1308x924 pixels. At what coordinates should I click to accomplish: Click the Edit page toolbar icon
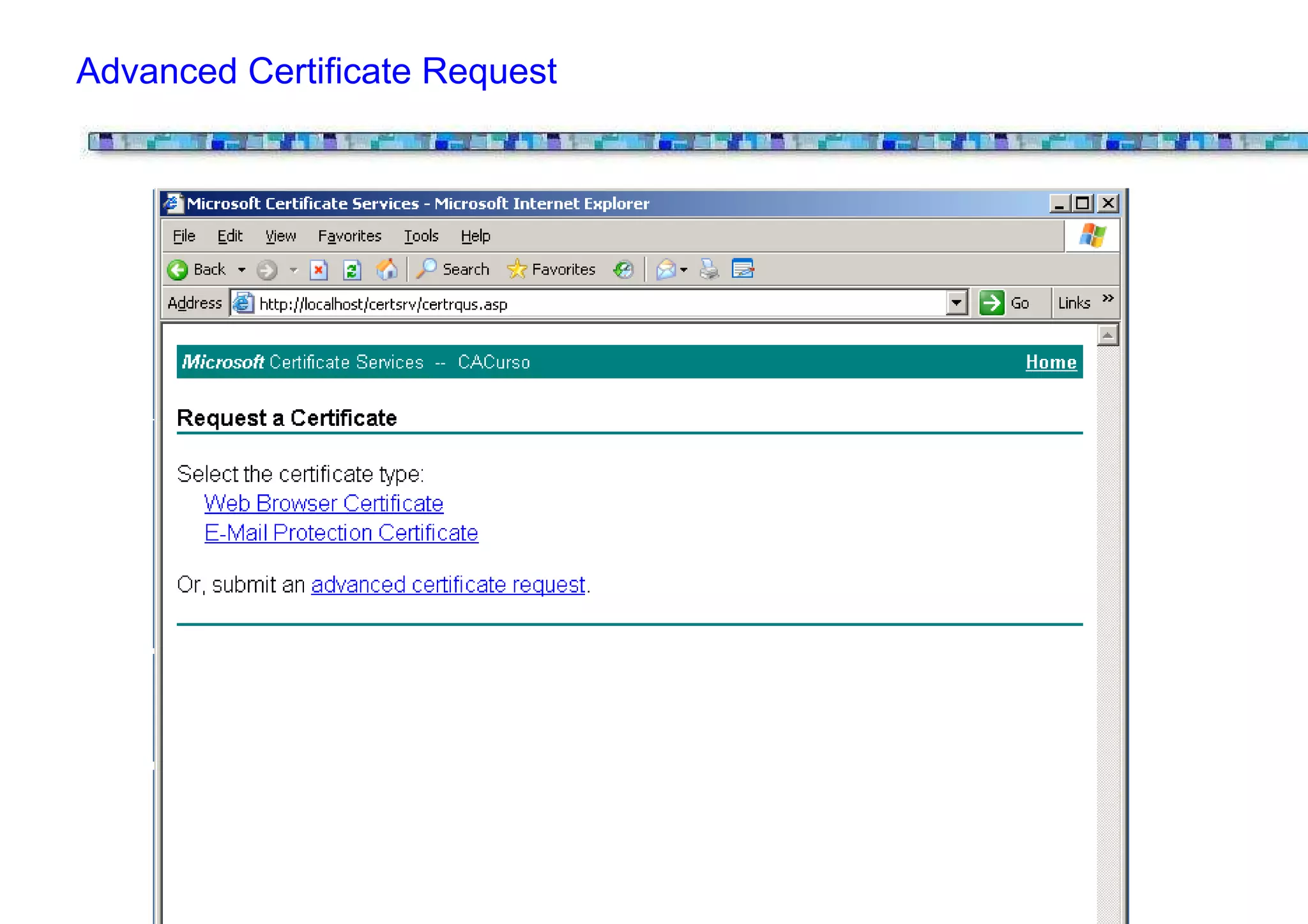(743, 269)
